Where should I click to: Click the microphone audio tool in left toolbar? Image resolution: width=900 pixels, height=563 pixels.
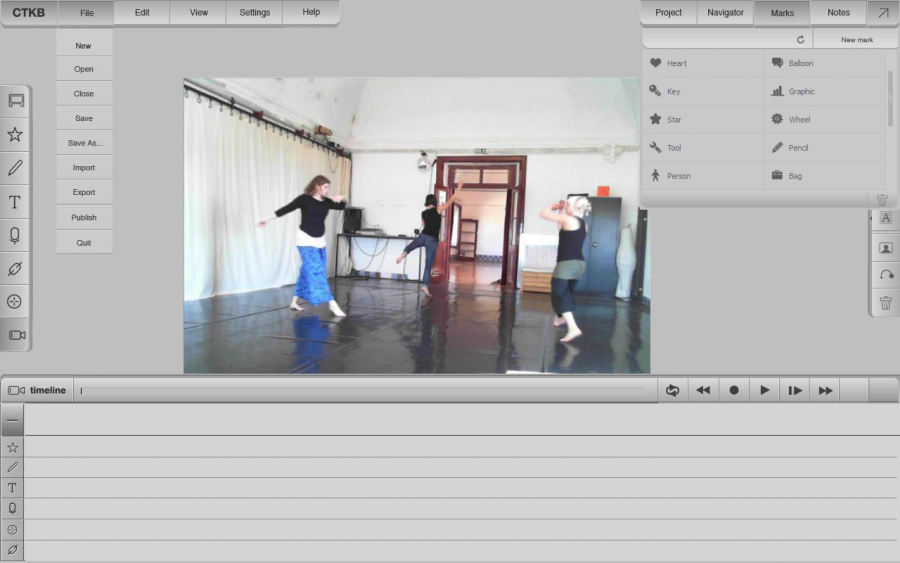point(15,235)
